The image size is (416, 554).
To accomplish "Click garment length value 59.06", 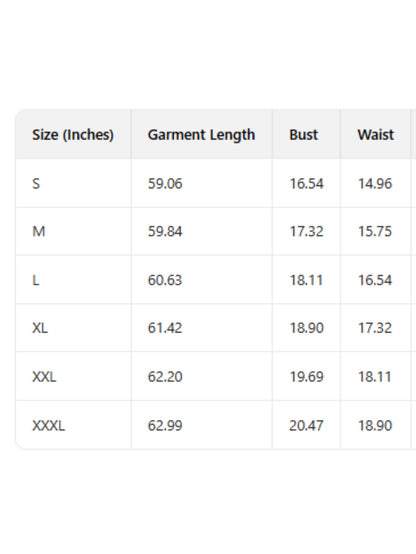I will 165,184.
